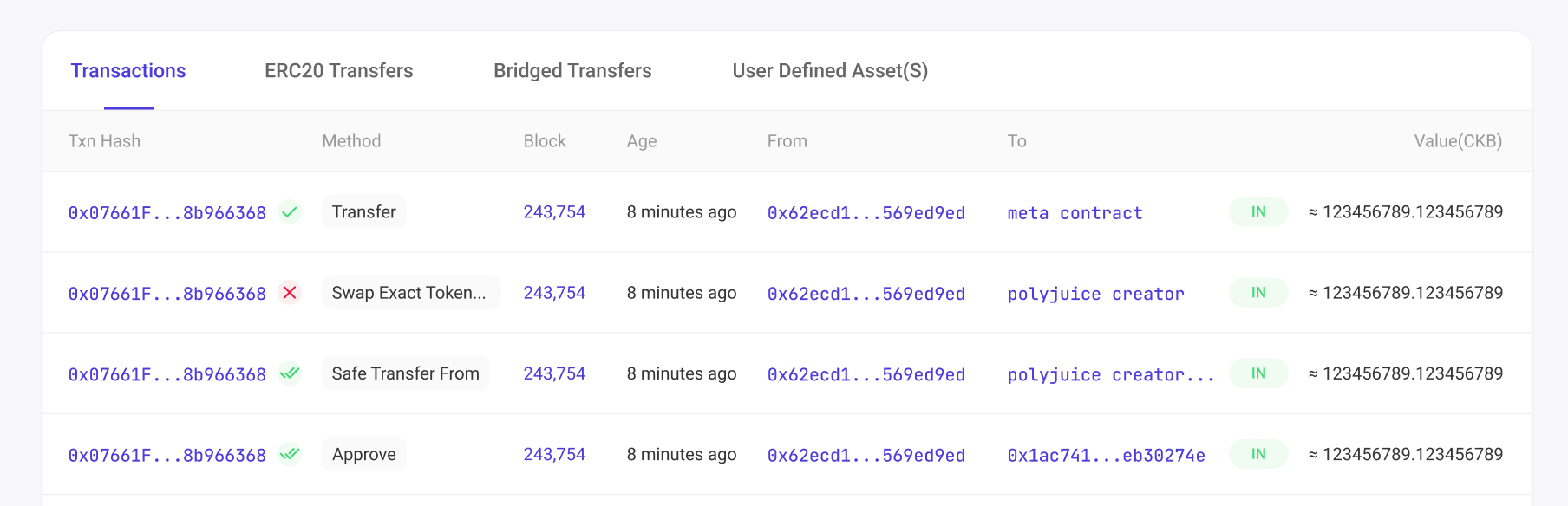The image size is (1568, 506).
Task: Click the polyjuice creator link on the Swap row
Action: click(1095, 293)
